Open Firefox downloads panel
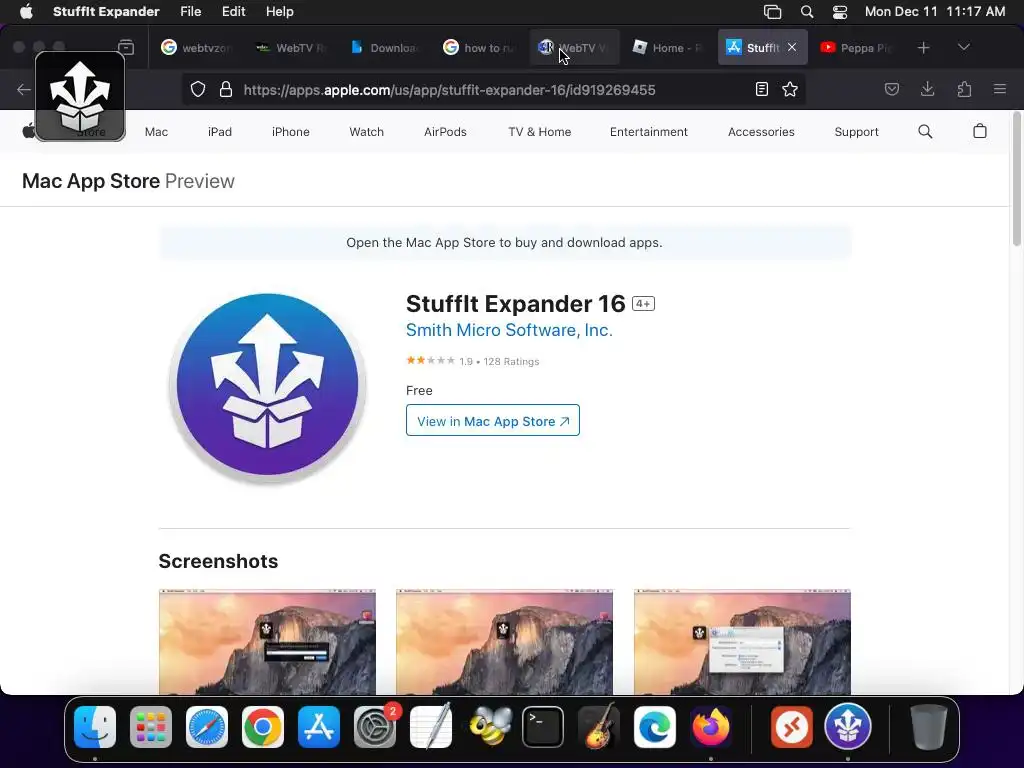This screenshot has height=768, width=1024. point(927,89)
